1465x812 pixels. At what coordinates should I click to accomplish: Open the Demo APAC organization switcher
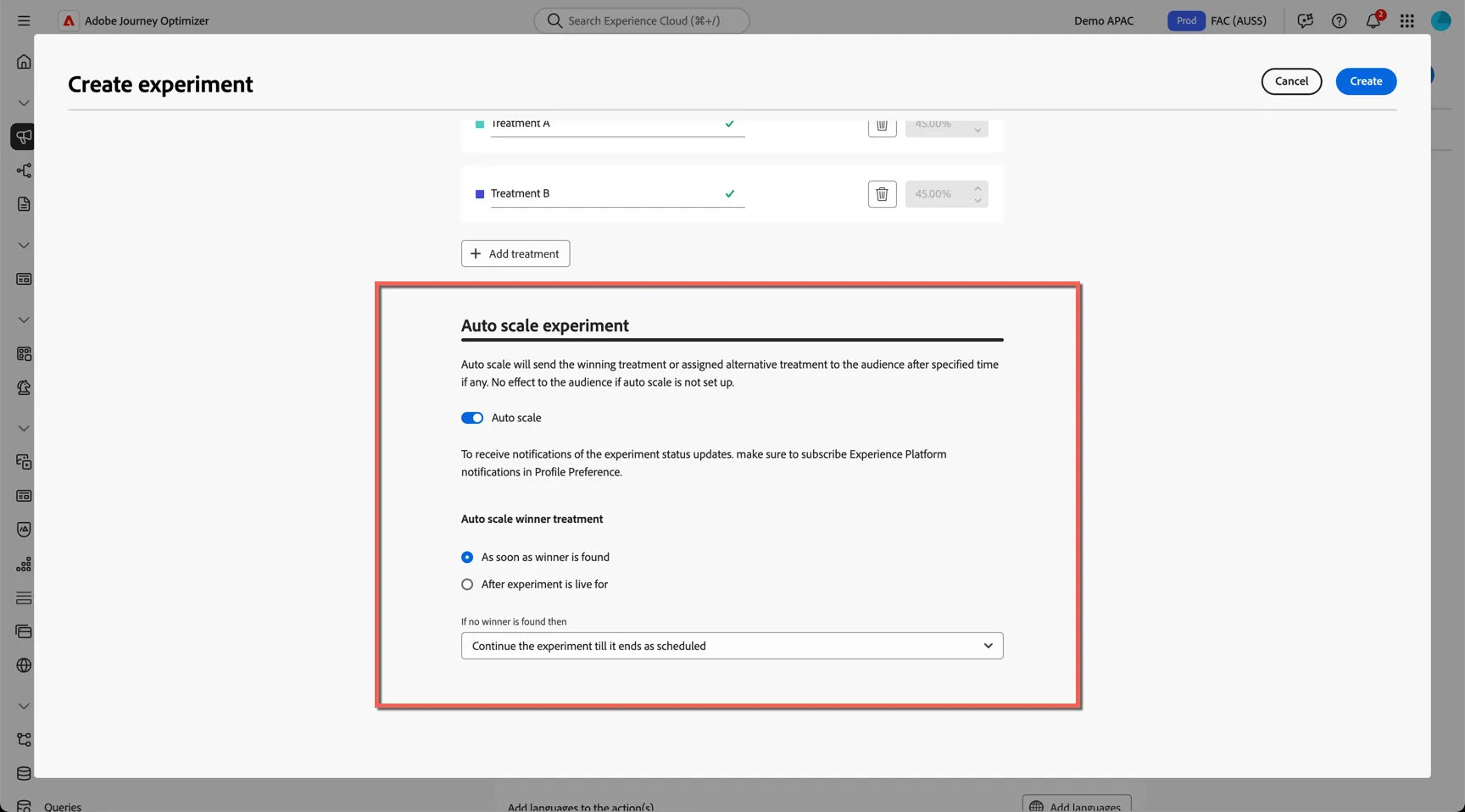[x=1103, y=20]
